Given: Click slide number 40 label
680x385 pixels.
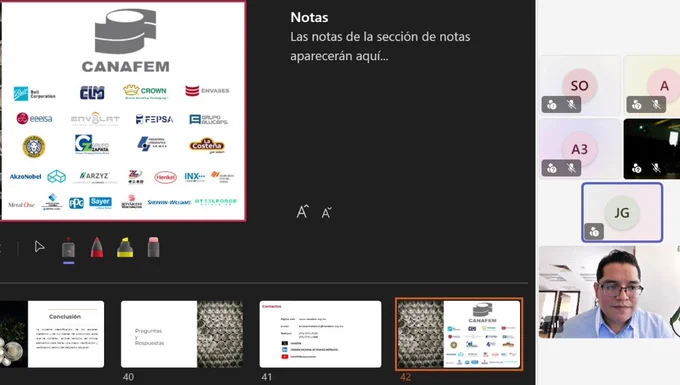Looking at the screenshot, I should tap(128, 377).
